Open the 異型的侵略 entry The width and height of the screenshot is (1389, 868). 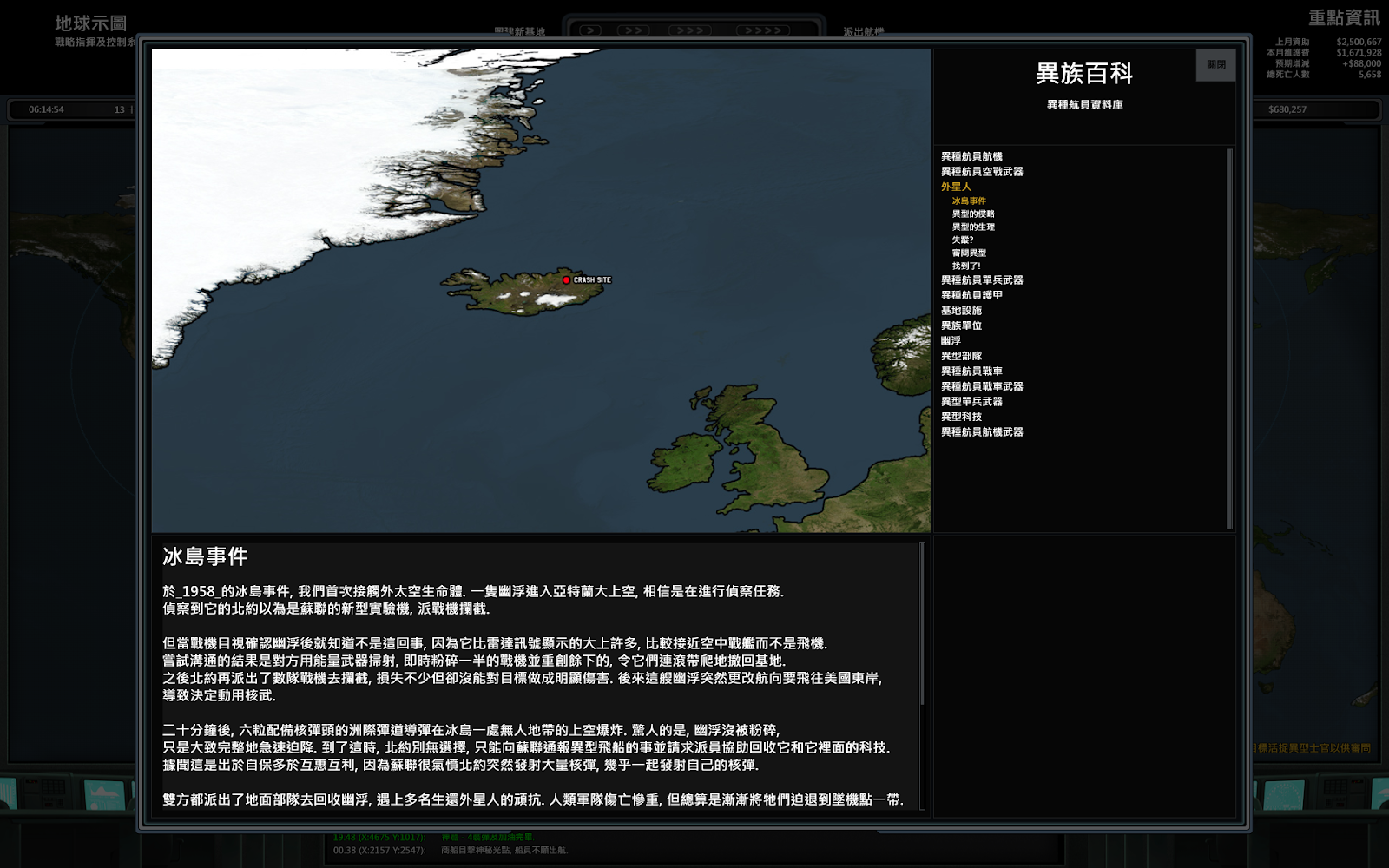coord(973,214)
